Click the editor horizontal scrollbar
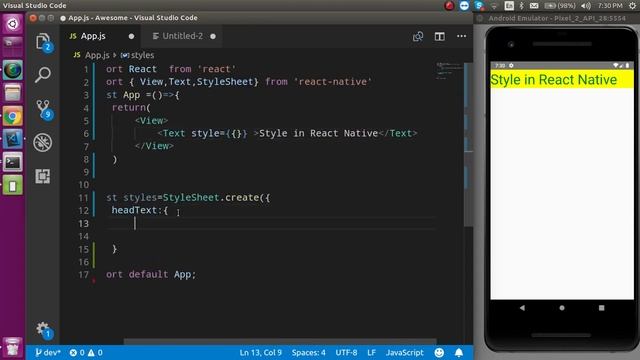The image size is (640, 360). (x=280, y=341)
